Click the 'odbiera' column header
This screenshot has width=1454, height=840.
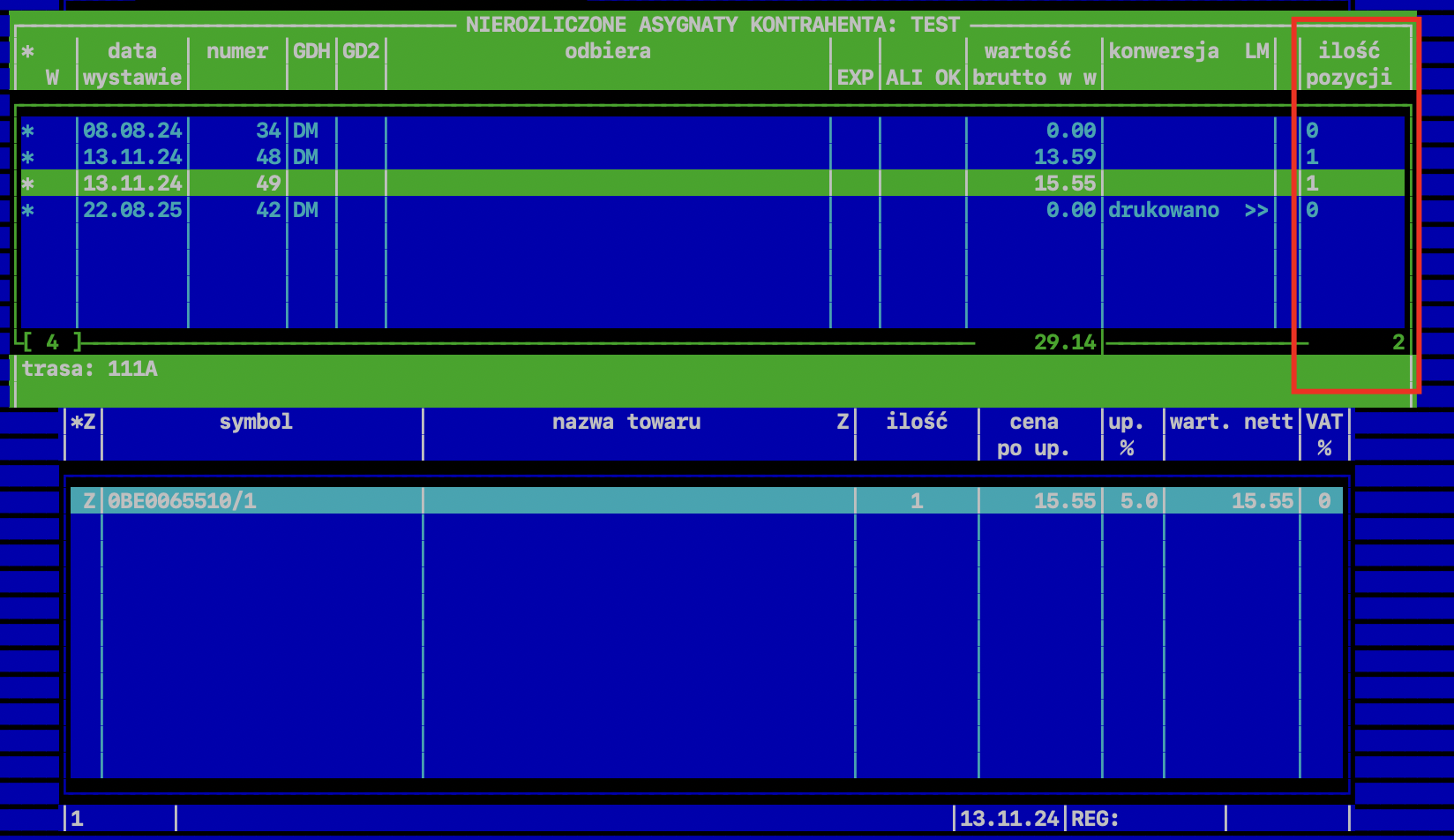[608, 51]
